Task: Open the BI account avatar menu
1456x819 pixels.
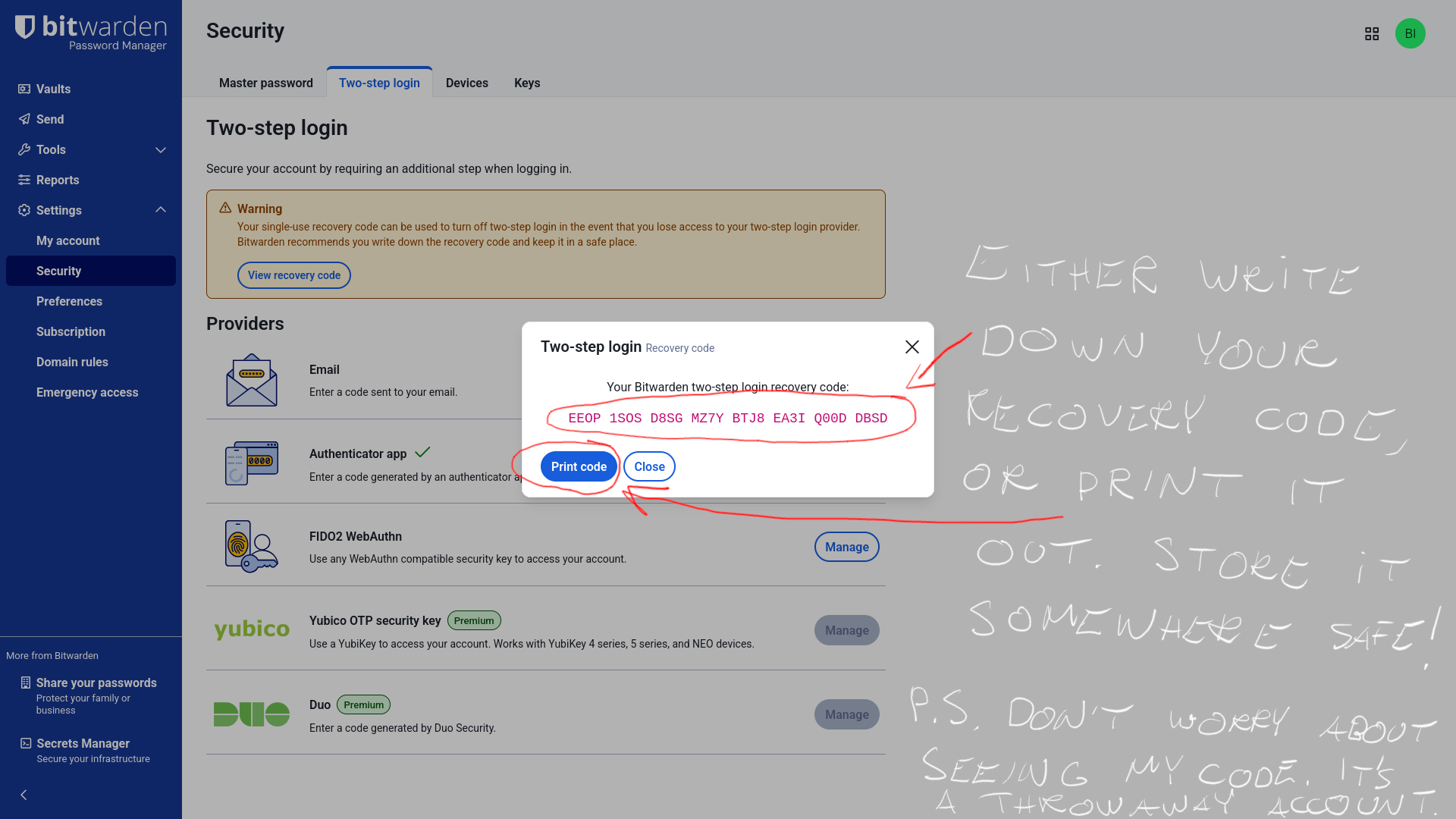Action: tap(1410, 33)
